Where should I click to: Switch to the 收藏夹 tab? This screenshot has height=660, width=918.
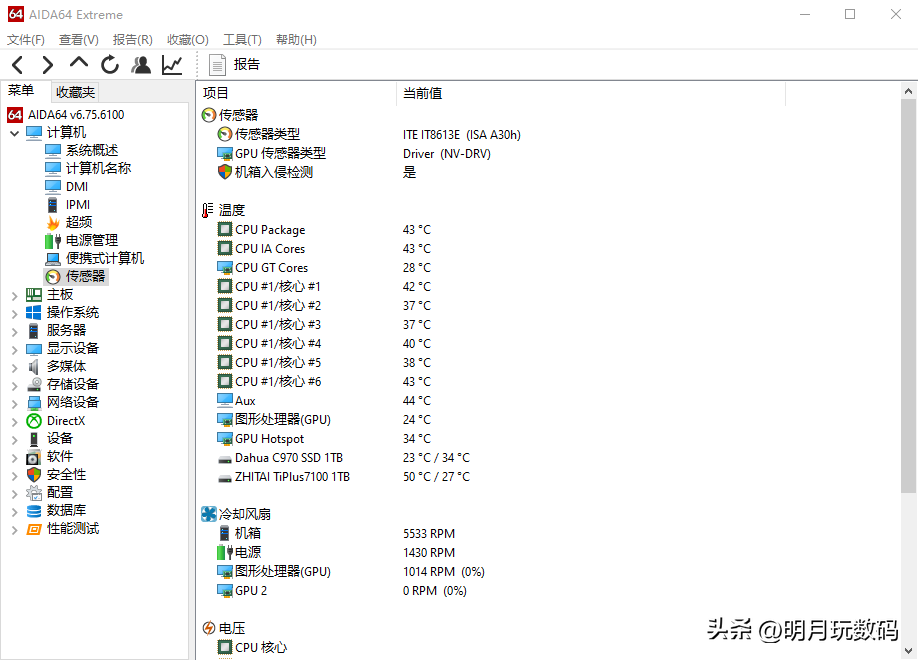75,92
